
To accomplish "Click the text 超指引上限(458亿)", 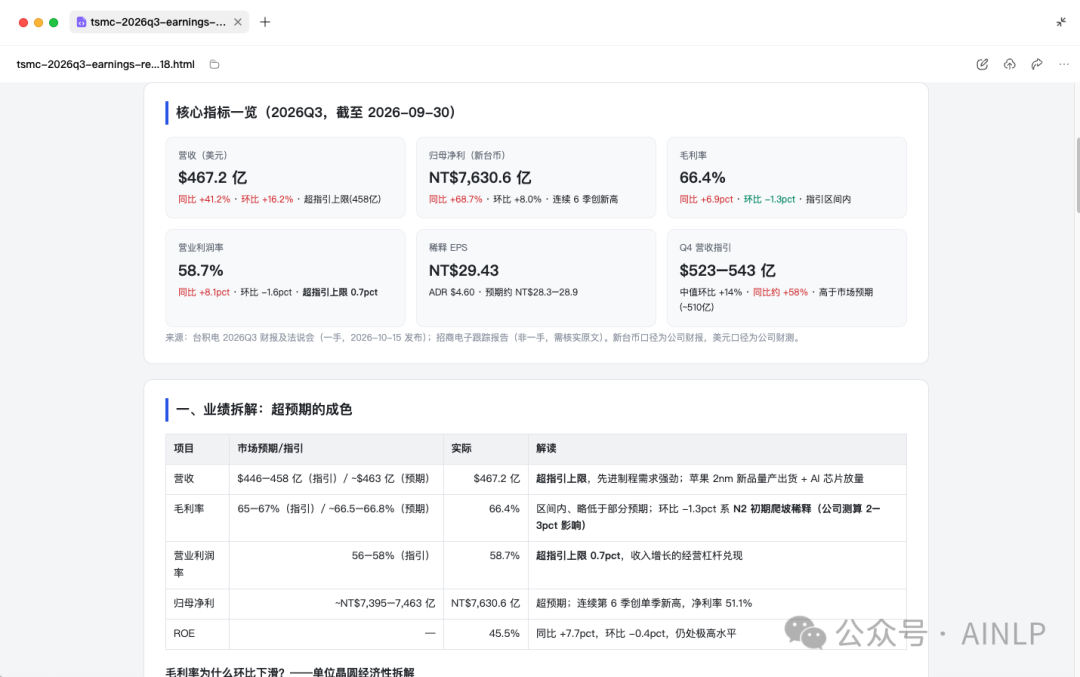I will [x=342, y=199].
